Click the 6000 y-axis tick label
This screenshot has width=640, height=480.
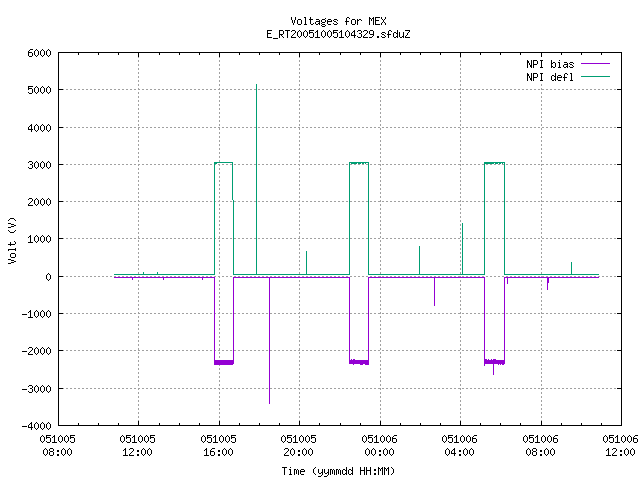40,53
